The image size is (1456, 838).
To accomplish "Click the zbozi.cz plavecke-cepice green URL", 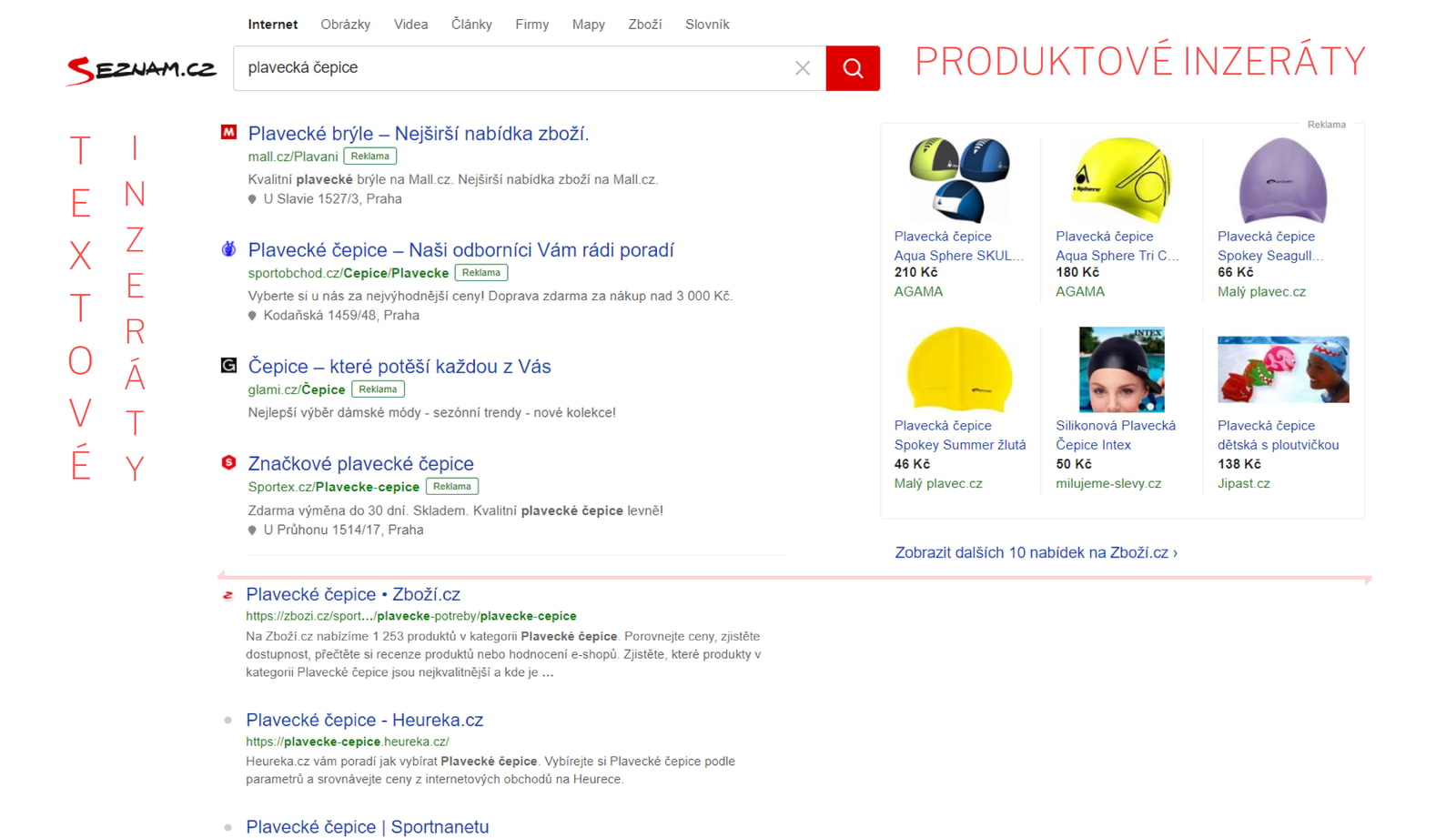I will click(x=411, y=616).
